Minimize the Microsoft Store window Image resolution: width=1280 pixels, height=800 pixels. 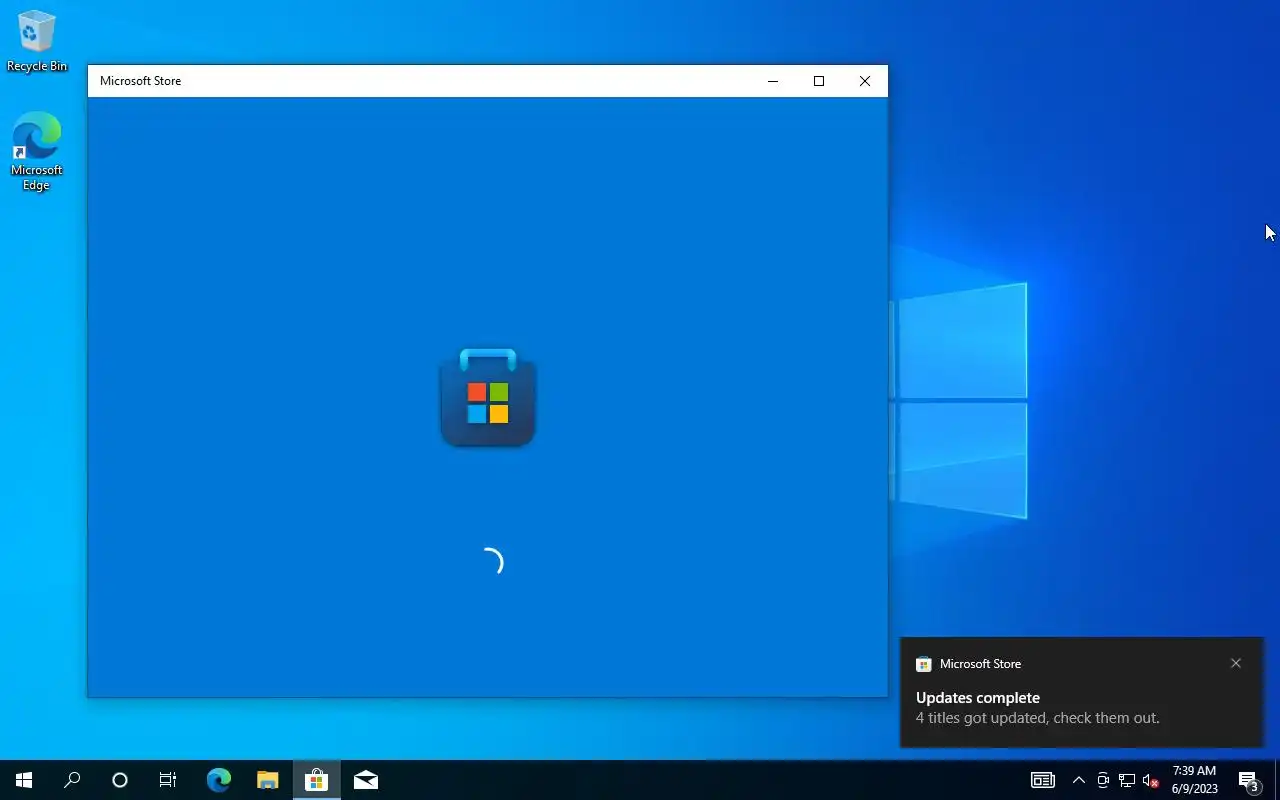tap(773, 81)
